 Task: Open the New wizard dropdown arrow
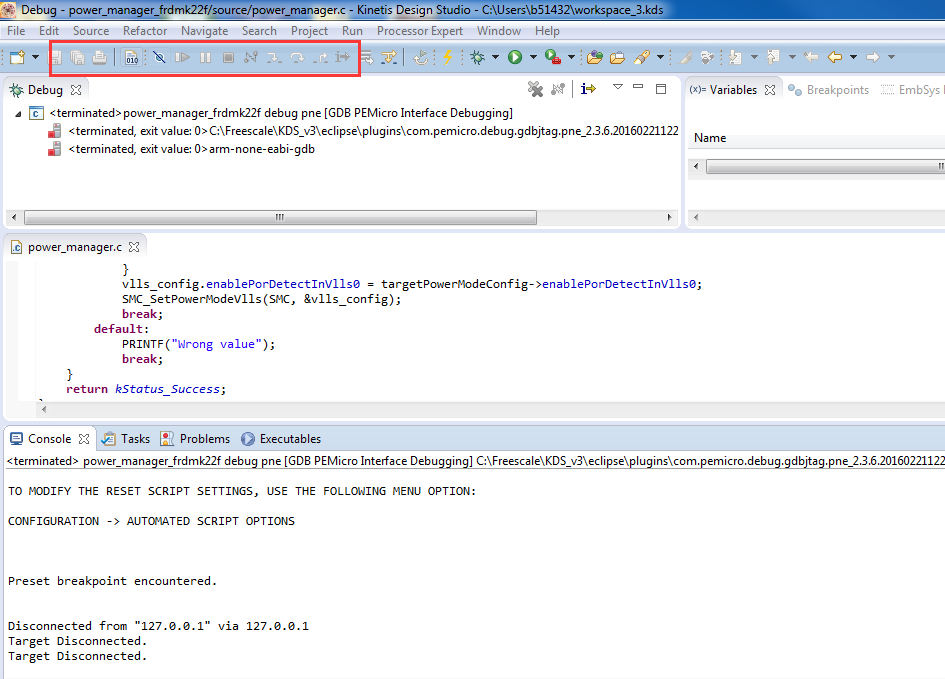(35, 57)
